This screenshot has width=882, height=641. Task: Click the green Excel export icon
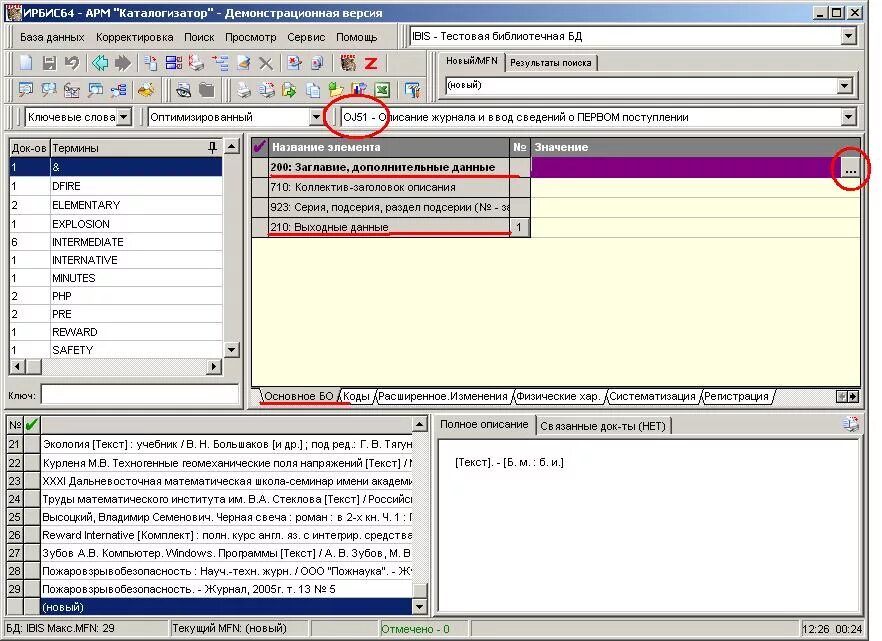click(x=382, y=89)
